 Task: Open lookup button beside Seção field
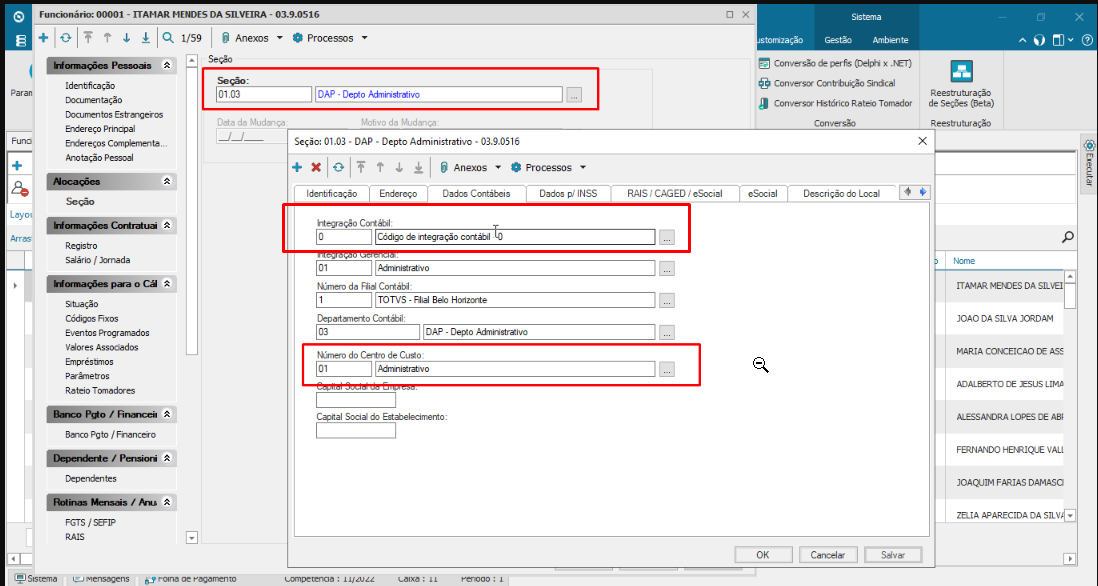click(574, 95)
